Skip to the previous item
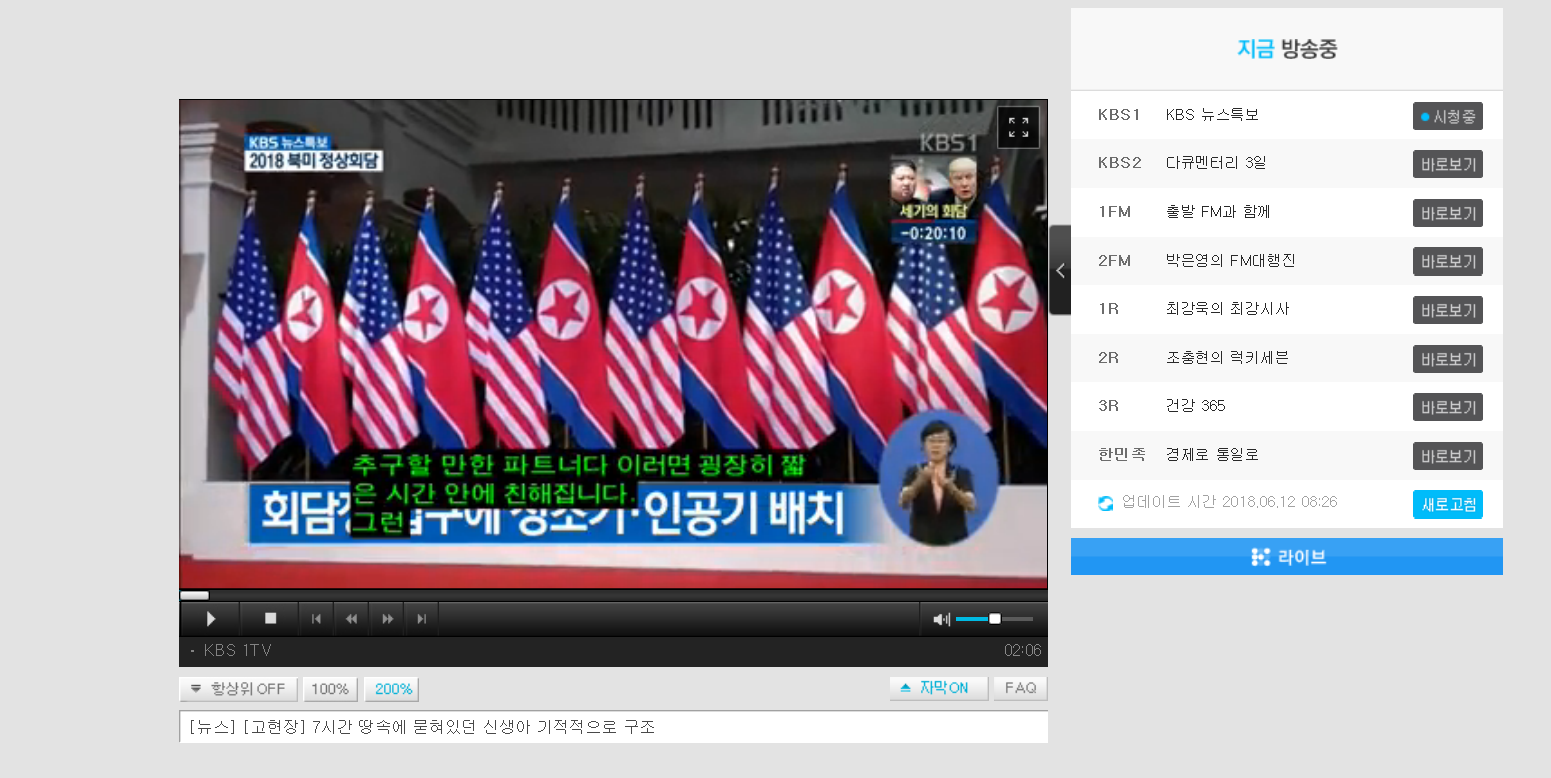1551x778 pixels. pyautogui.click(x=316, y=618)
